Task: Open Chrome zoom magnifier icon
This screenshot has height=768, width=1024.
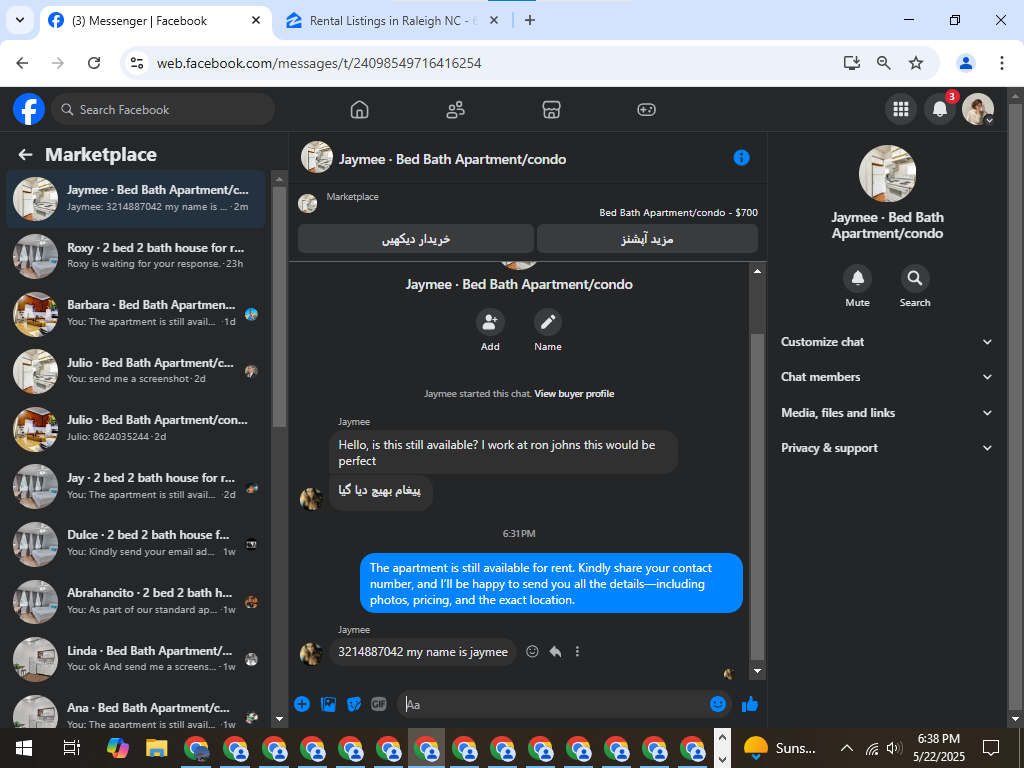Action: coord(884,63)
